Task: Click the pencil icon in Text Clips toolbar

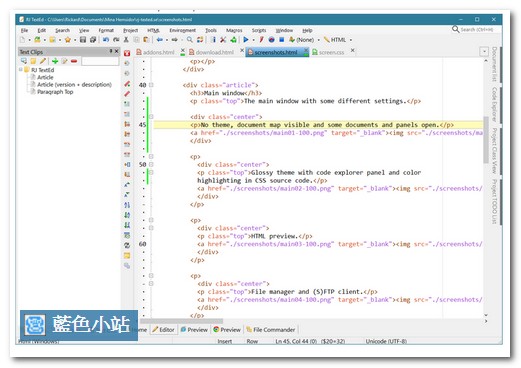Action: click(x=43, y=61)
